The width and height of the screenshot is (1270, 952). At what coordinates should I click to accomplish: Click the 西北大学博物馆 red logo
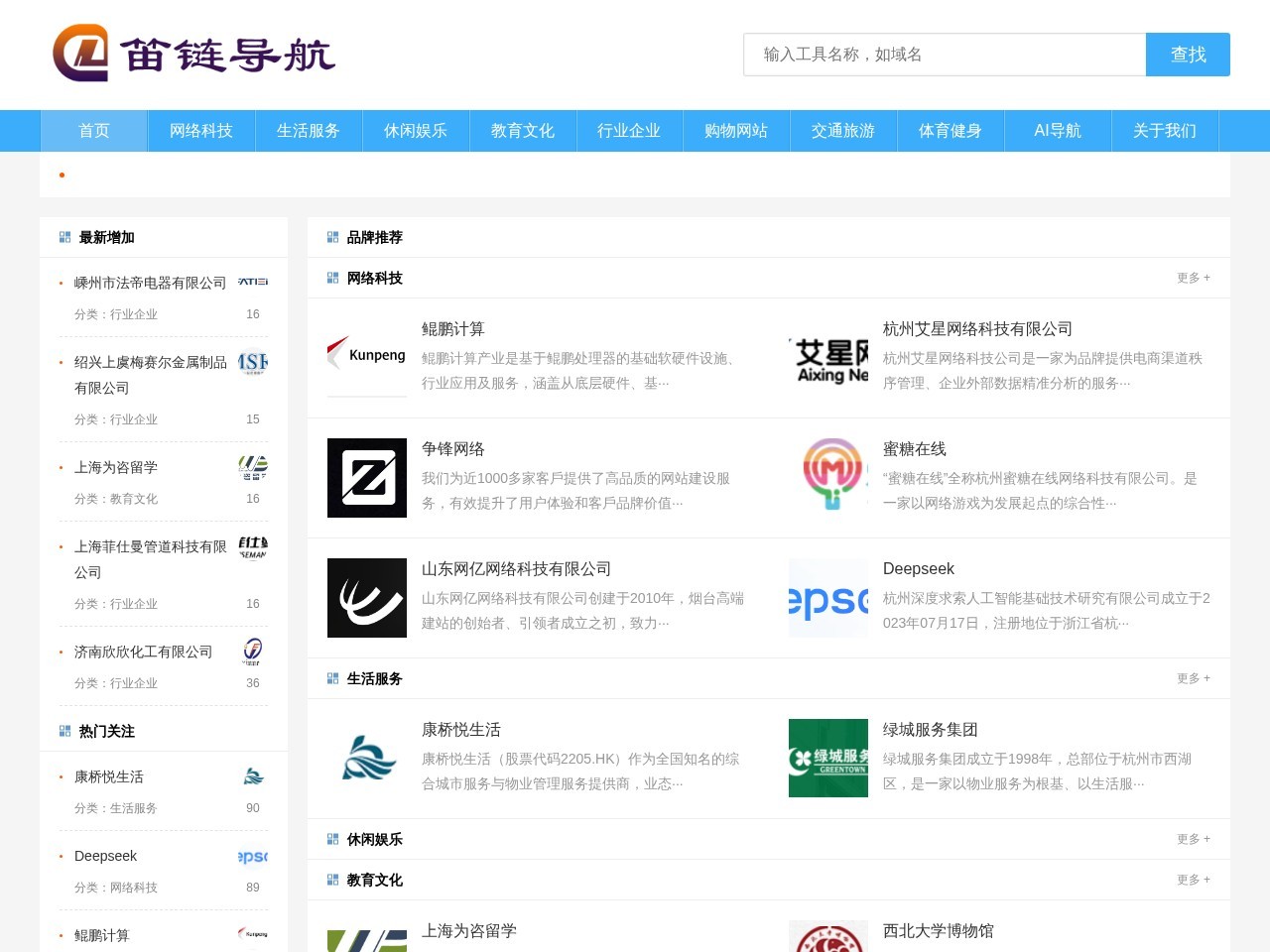(x=828, y=936)
